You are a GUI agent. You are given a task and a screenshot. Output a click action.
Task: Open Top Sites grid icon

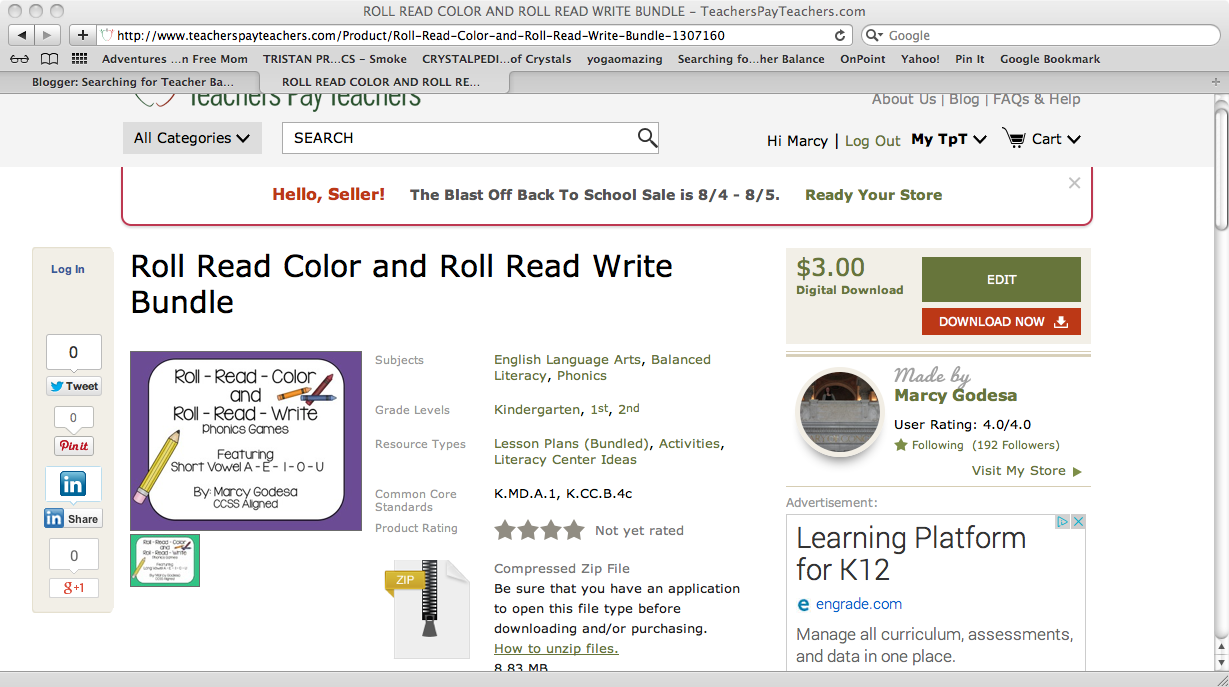click(79, 59)
